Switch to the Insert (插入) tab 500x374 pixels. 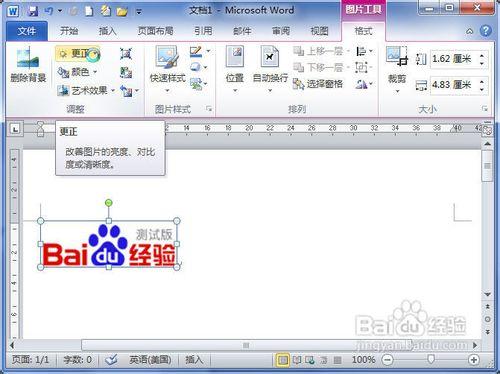108,31
